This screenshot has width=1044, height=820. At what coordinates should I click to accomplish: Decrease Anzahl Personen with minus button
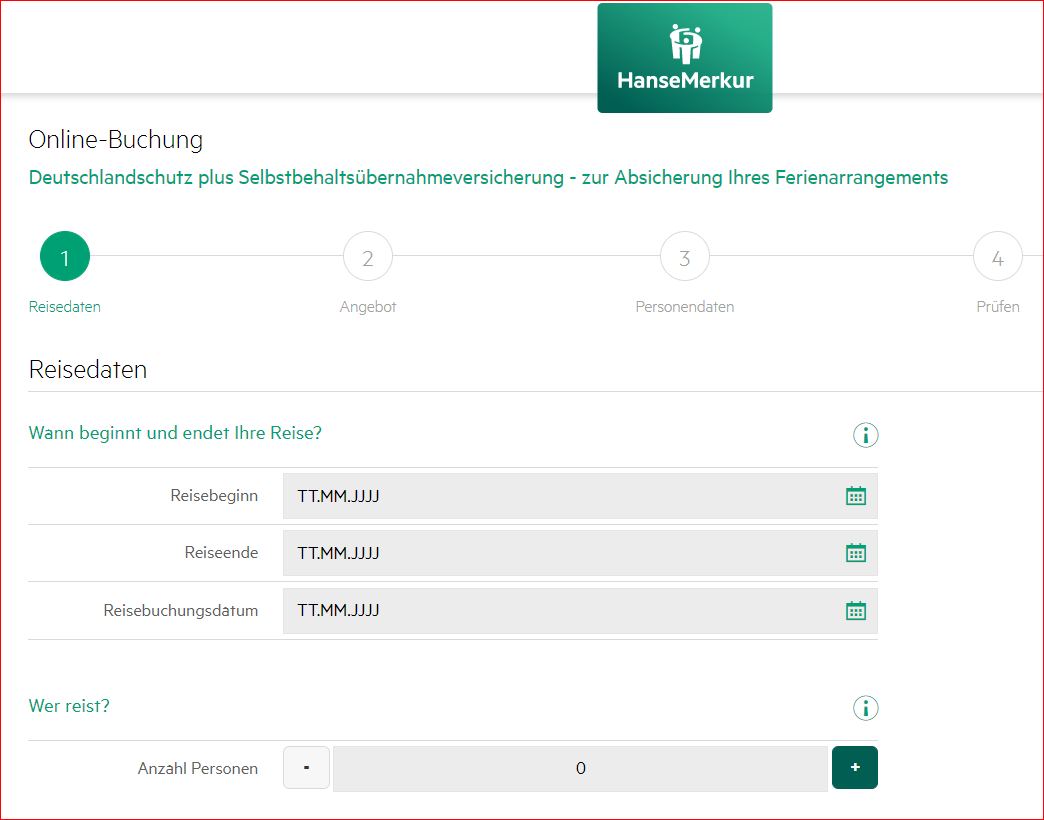(306, 768)
